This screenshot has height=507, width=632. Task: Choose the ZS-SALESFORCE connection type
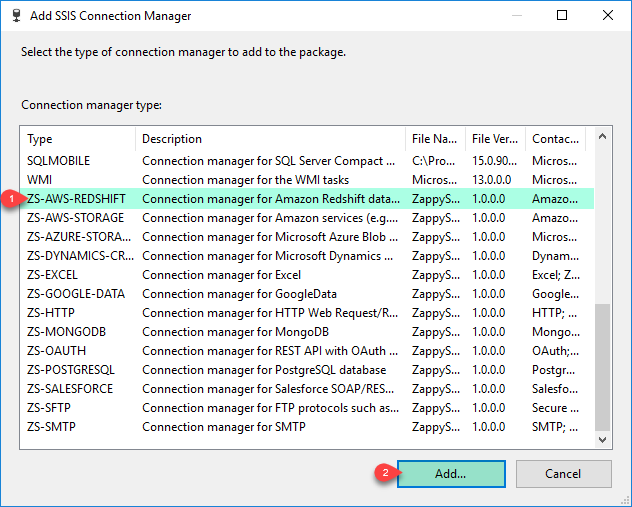pyautogui.click(x=307, y=389)
